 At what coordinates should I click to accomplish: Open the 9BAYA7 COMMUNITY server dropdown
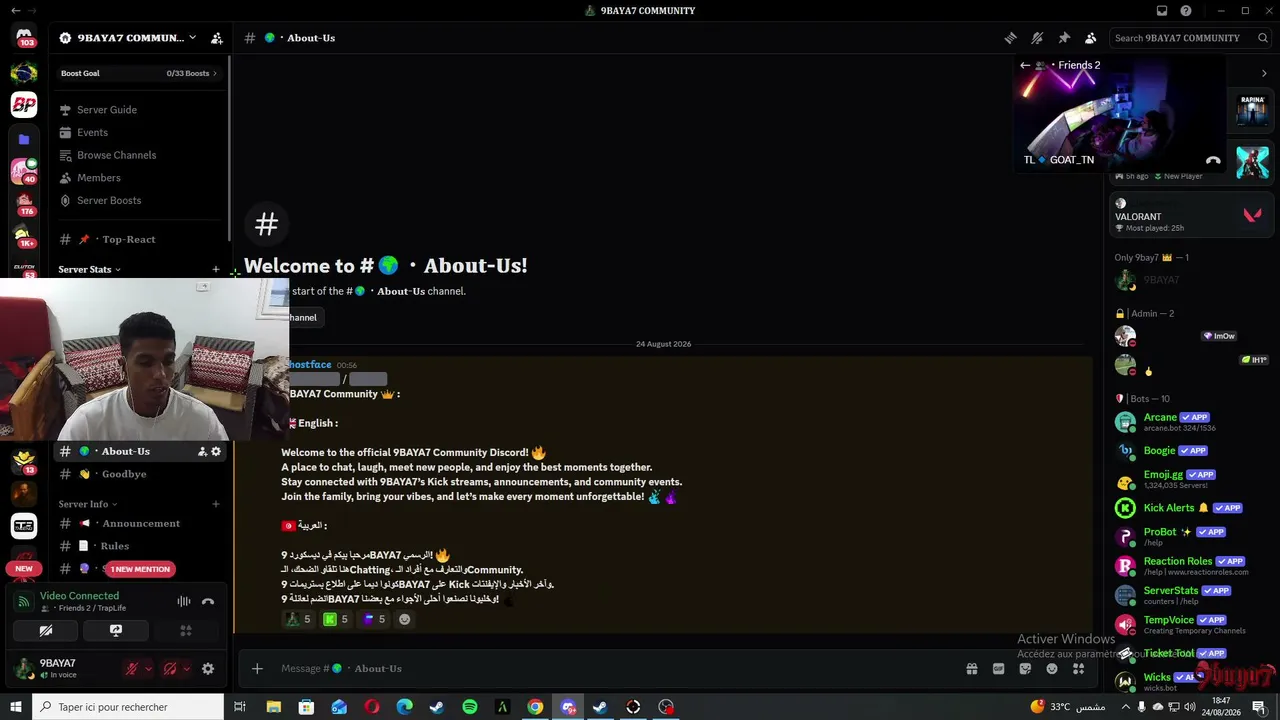pyautogui.click(x=128, y=38)
